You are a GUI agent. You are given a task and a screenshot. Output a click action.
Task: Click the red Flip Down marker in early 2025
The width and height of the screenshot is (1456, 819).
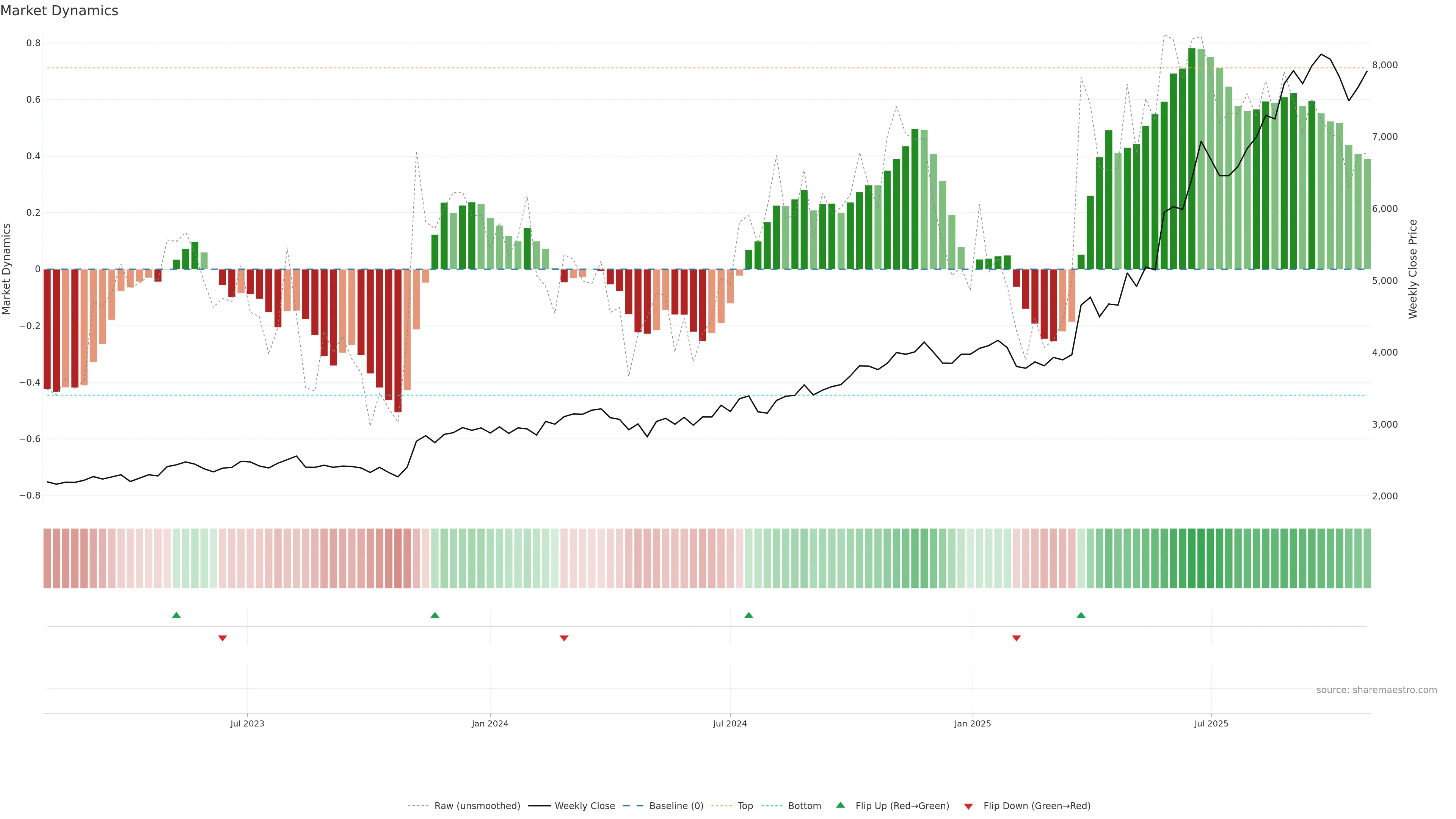(1016, 638)
